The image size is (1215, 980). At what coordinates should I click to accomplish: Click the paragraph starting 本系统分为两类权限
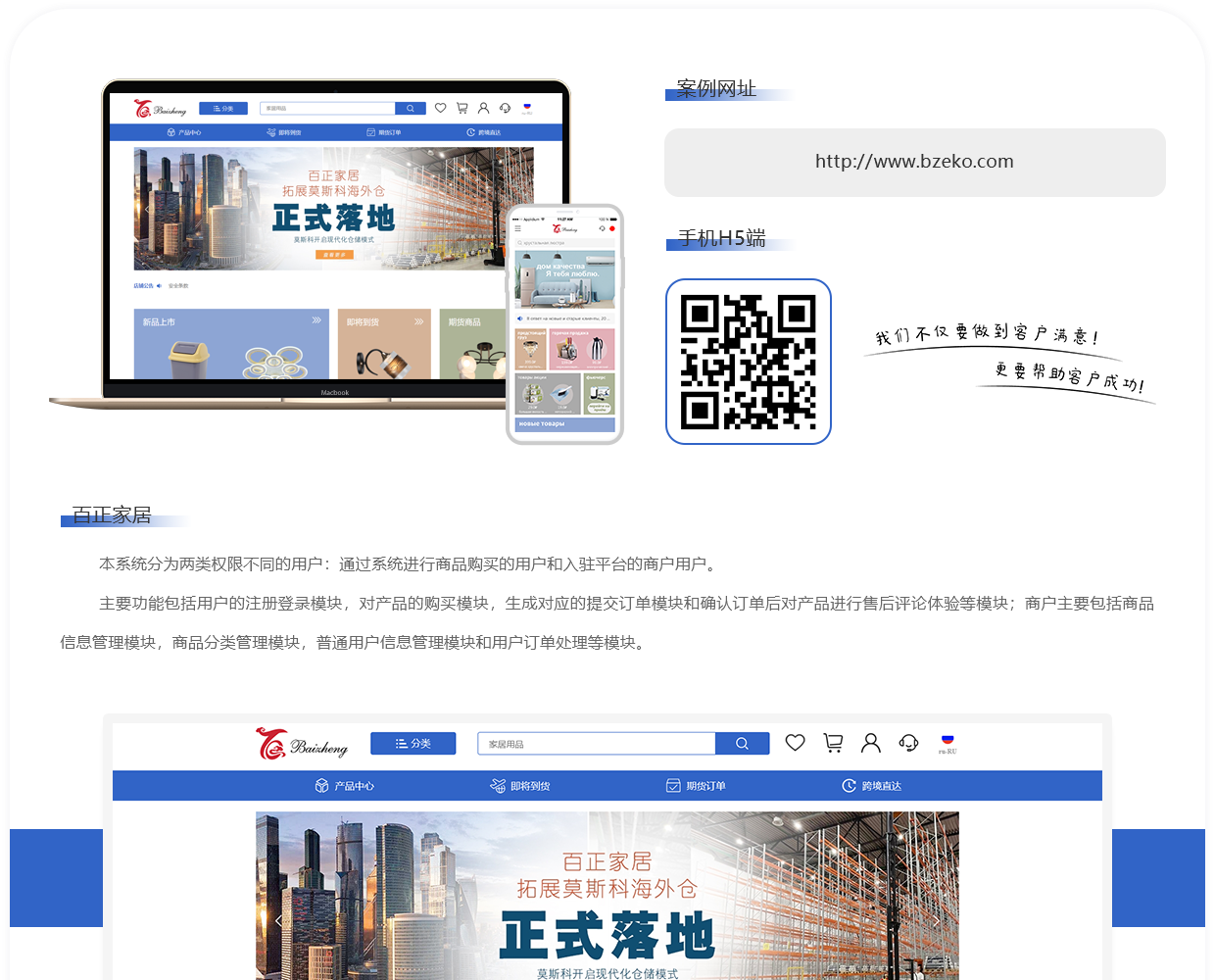410,564
